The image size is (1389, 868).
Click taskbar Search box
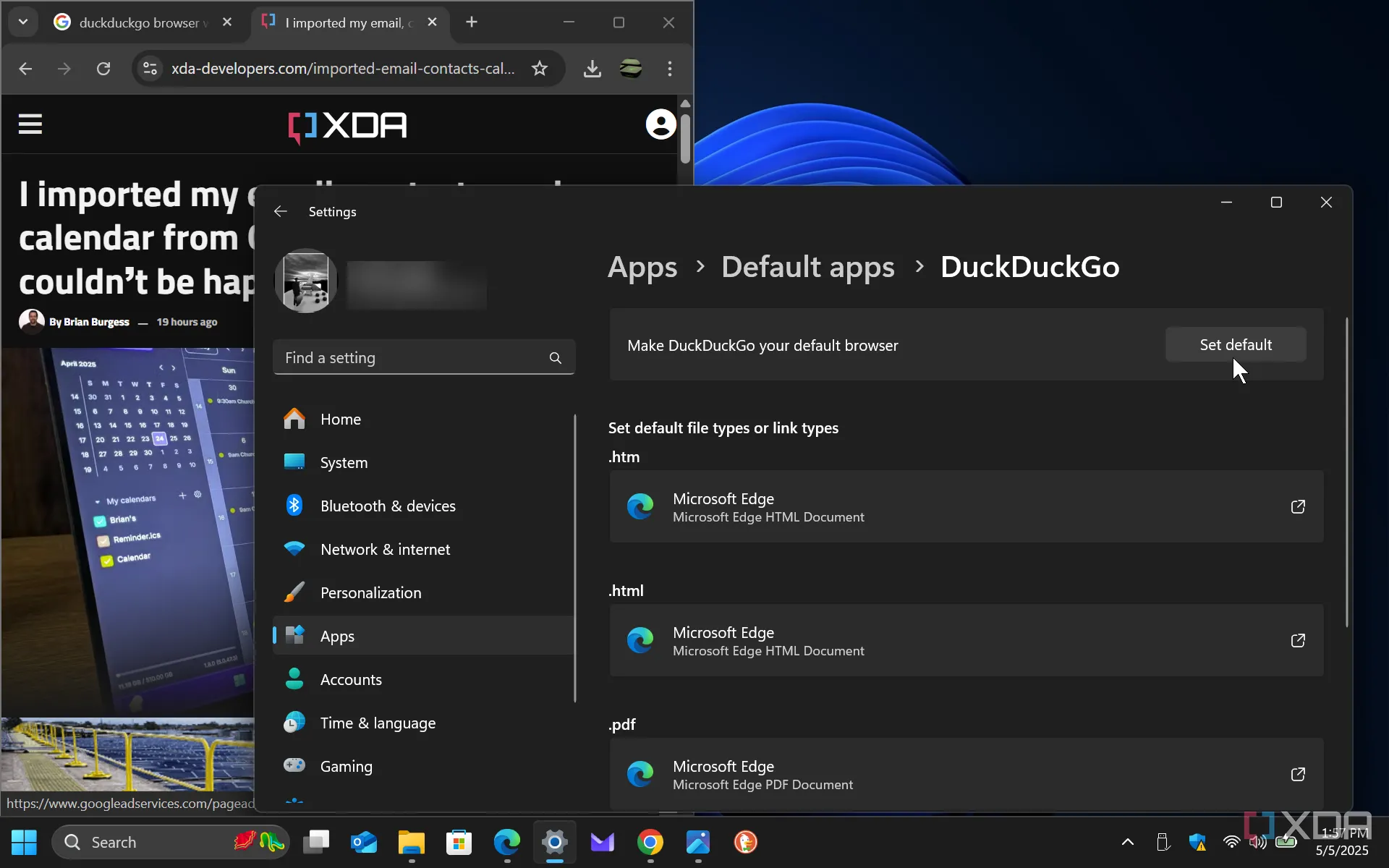171,842
